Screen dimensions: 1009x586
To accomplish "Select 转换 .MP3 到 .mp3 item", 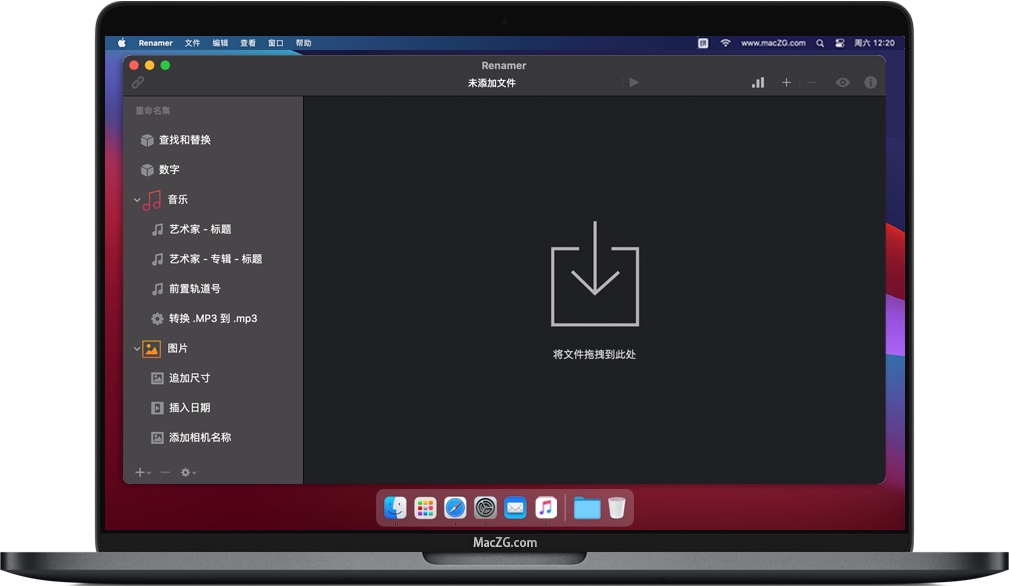I will click(212, 319).
